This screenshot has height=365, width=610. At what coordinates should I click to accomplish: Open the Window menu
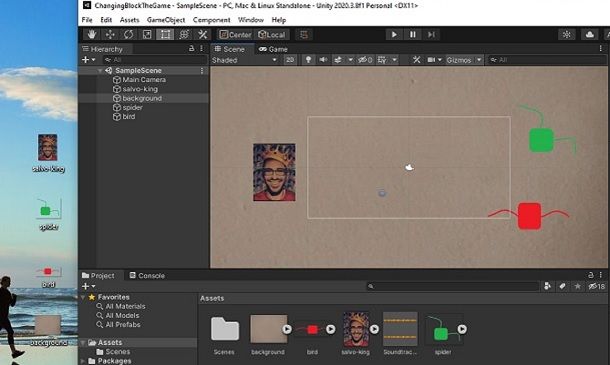(251, 20)
